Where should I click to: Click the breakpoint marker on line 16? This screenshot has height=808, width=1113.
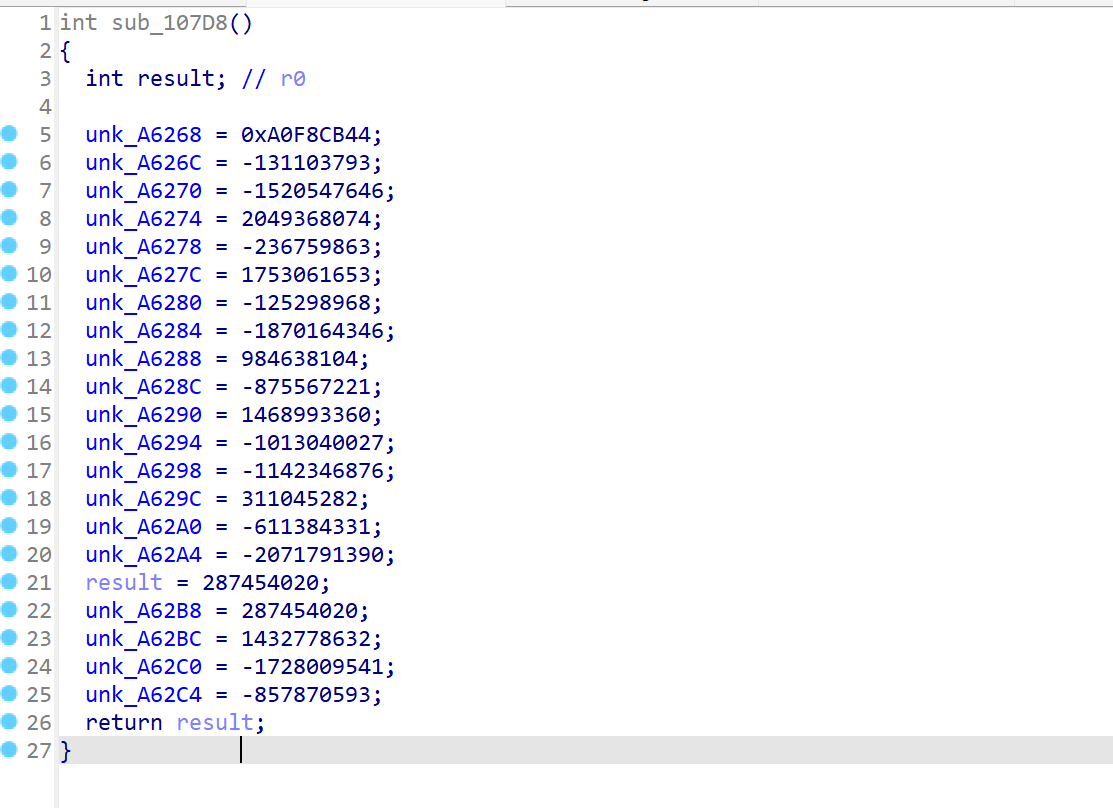[x=9, y=442]
